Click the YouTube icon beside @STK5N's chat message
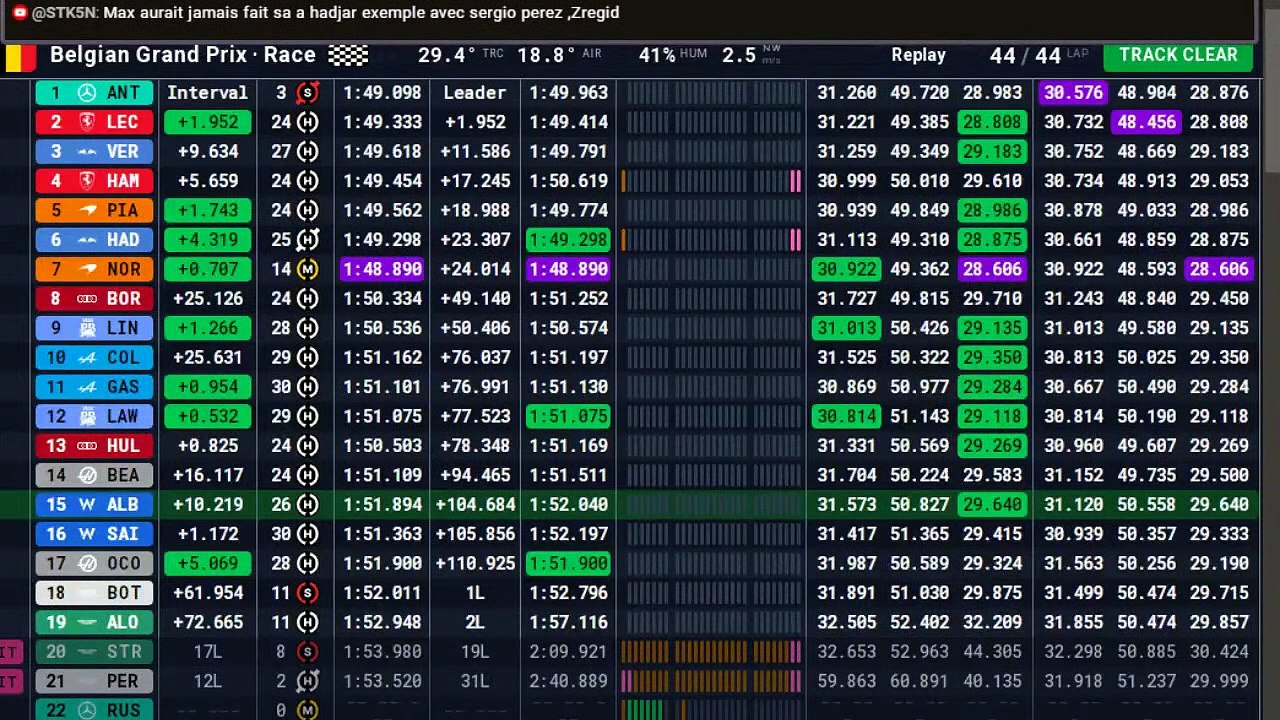The width and height of the screenshot is (1280, 720). (19, 13)
